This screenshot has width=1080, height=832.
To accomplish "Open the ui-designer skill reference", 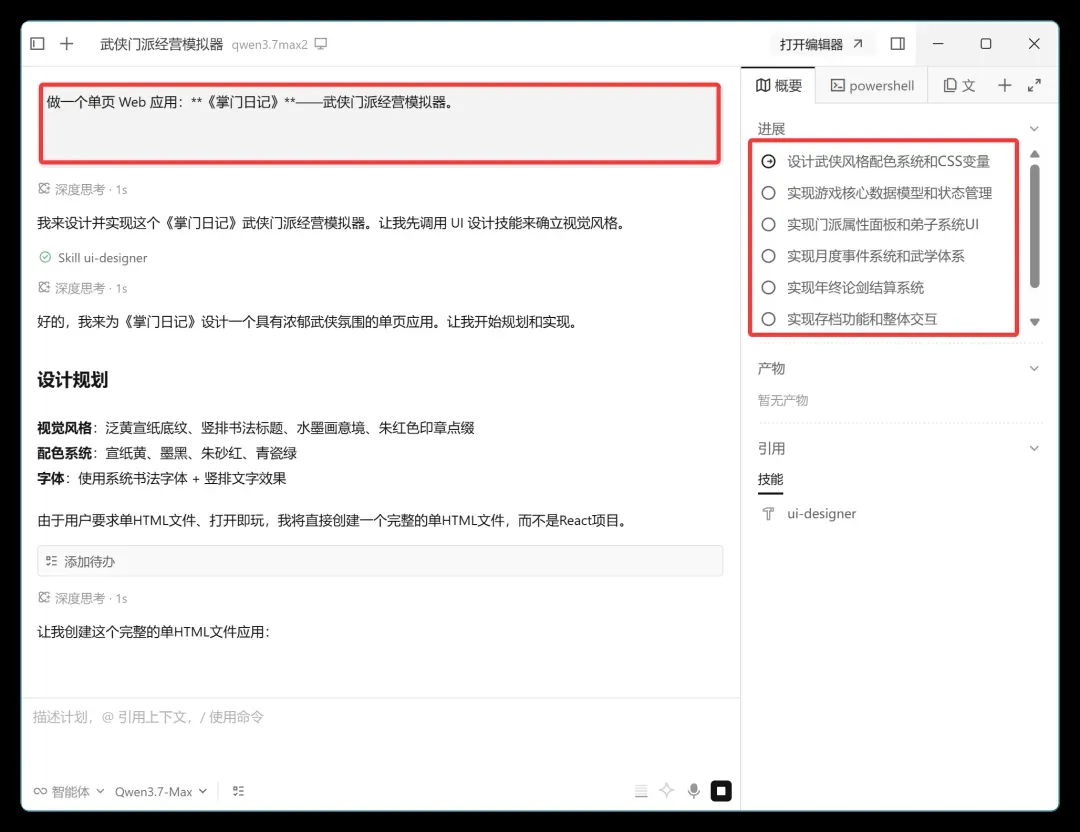I will coord(821,514).
